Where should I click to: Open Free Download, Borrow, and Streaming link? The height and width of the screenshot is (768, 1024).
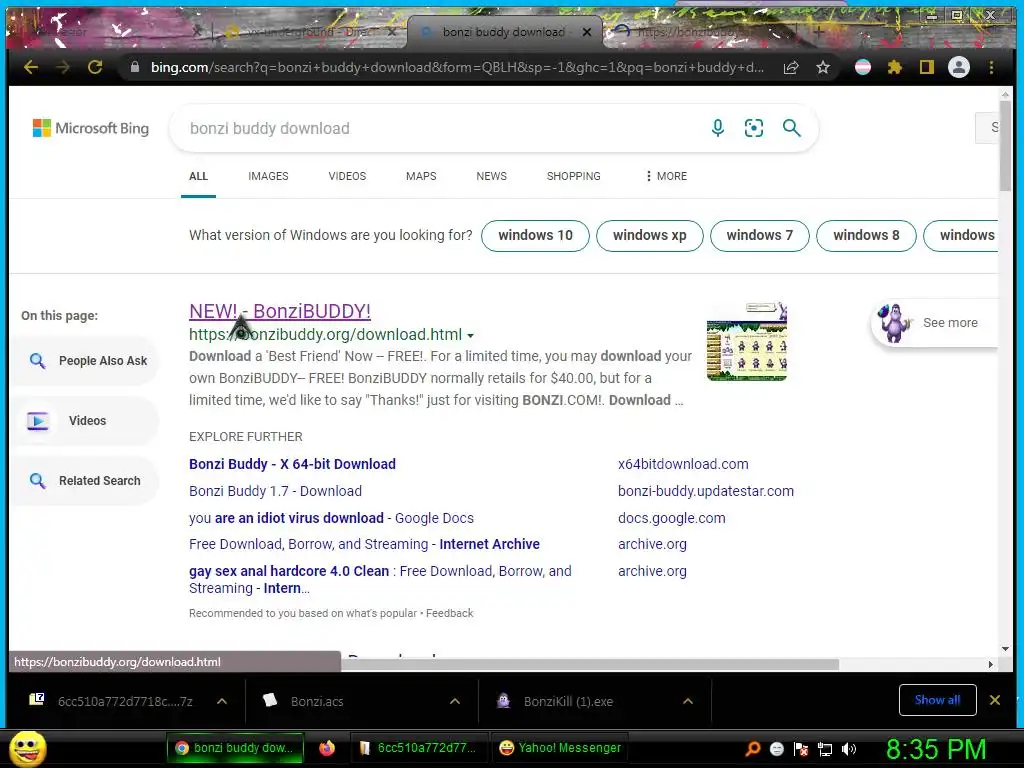click(x=364, y=544)
